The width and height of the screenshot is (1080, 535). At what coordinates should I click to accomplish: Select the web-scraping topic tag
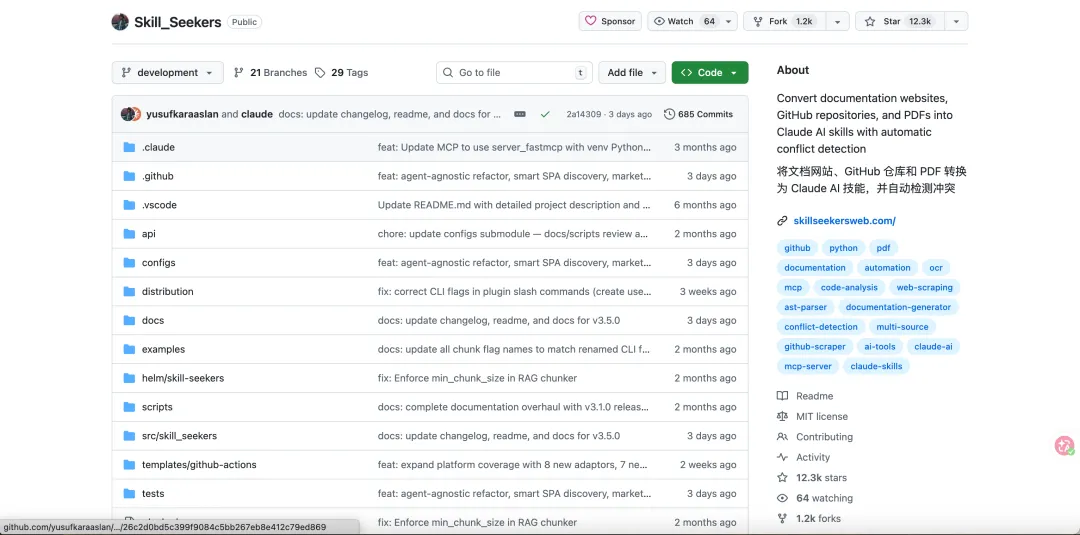[925, 287]
